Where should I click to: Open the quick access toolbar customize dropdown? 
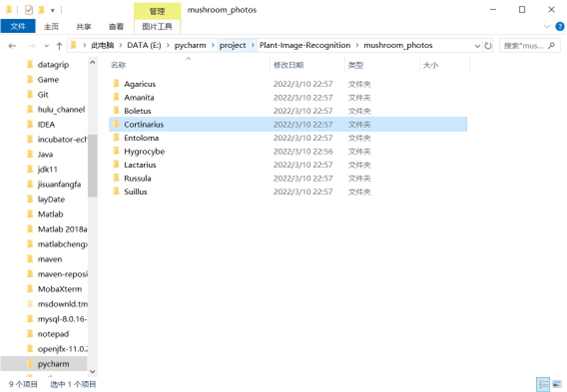pyautogui.click(x=52, y=10)
